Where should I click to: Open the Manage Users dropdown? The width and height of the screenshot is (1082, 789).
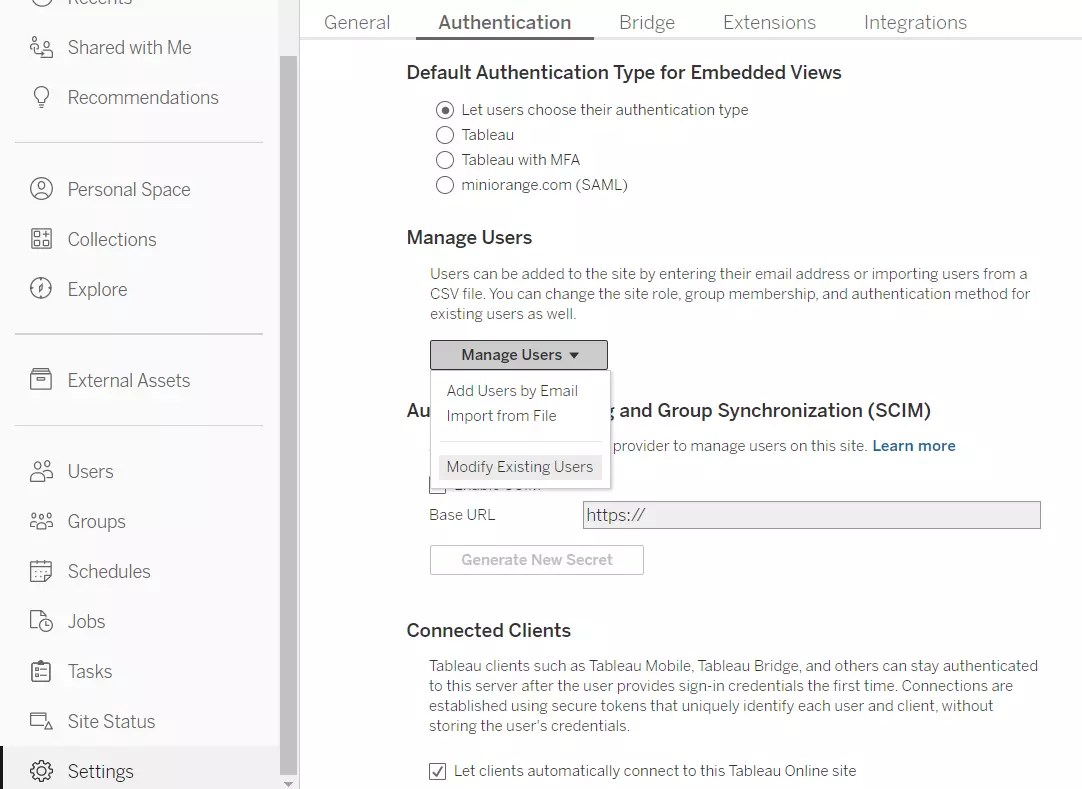click(518, 354)
